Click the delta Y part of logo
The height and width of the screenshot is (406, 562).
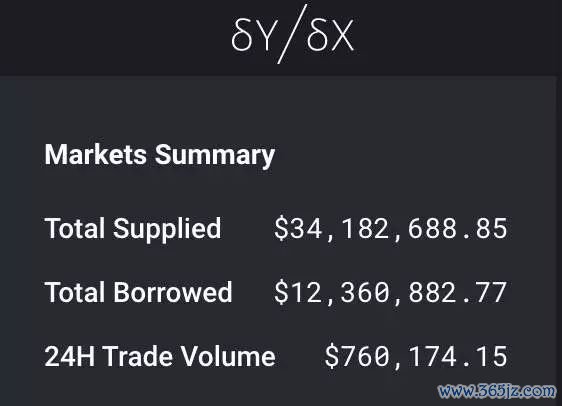pos(253,35)
